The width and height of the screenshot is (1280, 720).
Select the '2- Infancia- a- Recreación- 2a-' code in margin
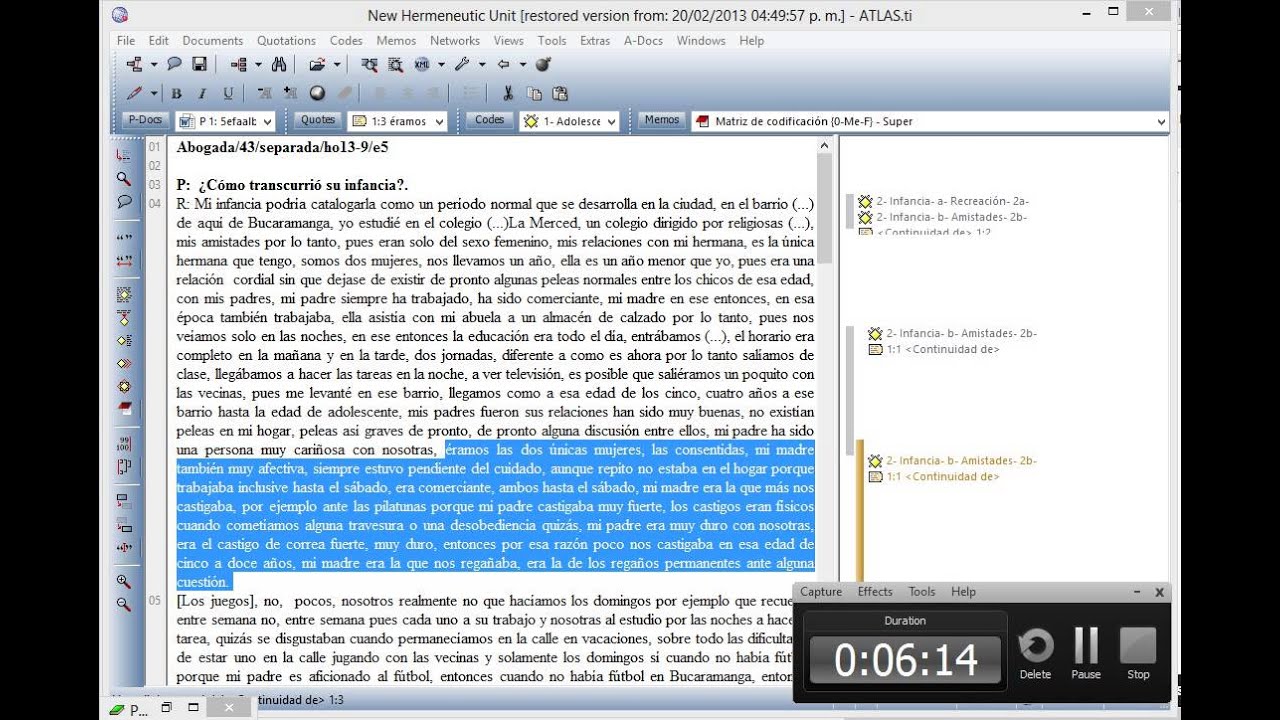[952, 201]
